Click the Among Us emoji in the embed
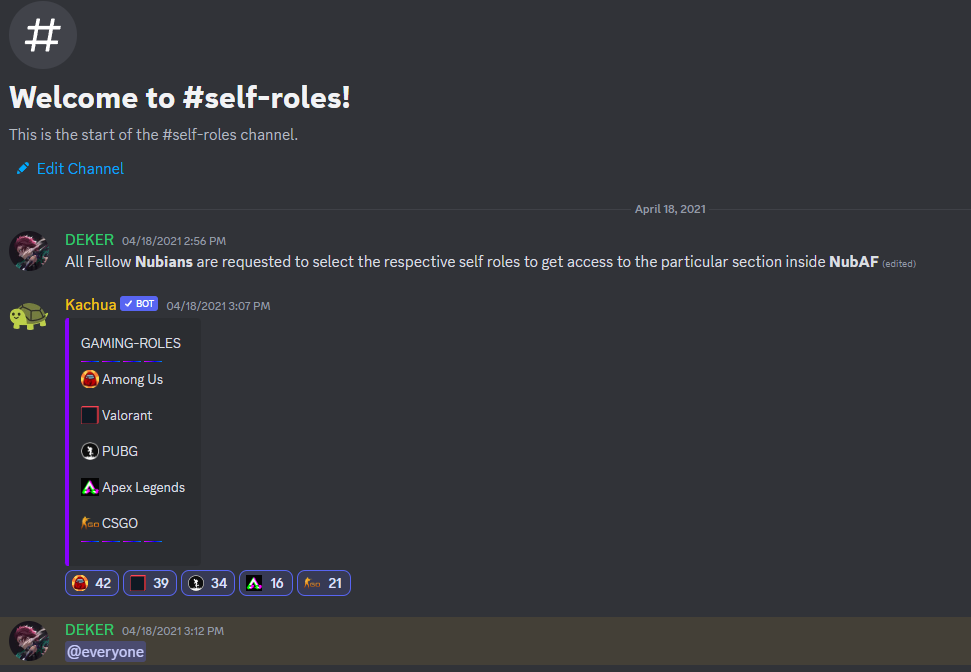The width and height of the screenshot is (971, 672). (x=90, y=379)
